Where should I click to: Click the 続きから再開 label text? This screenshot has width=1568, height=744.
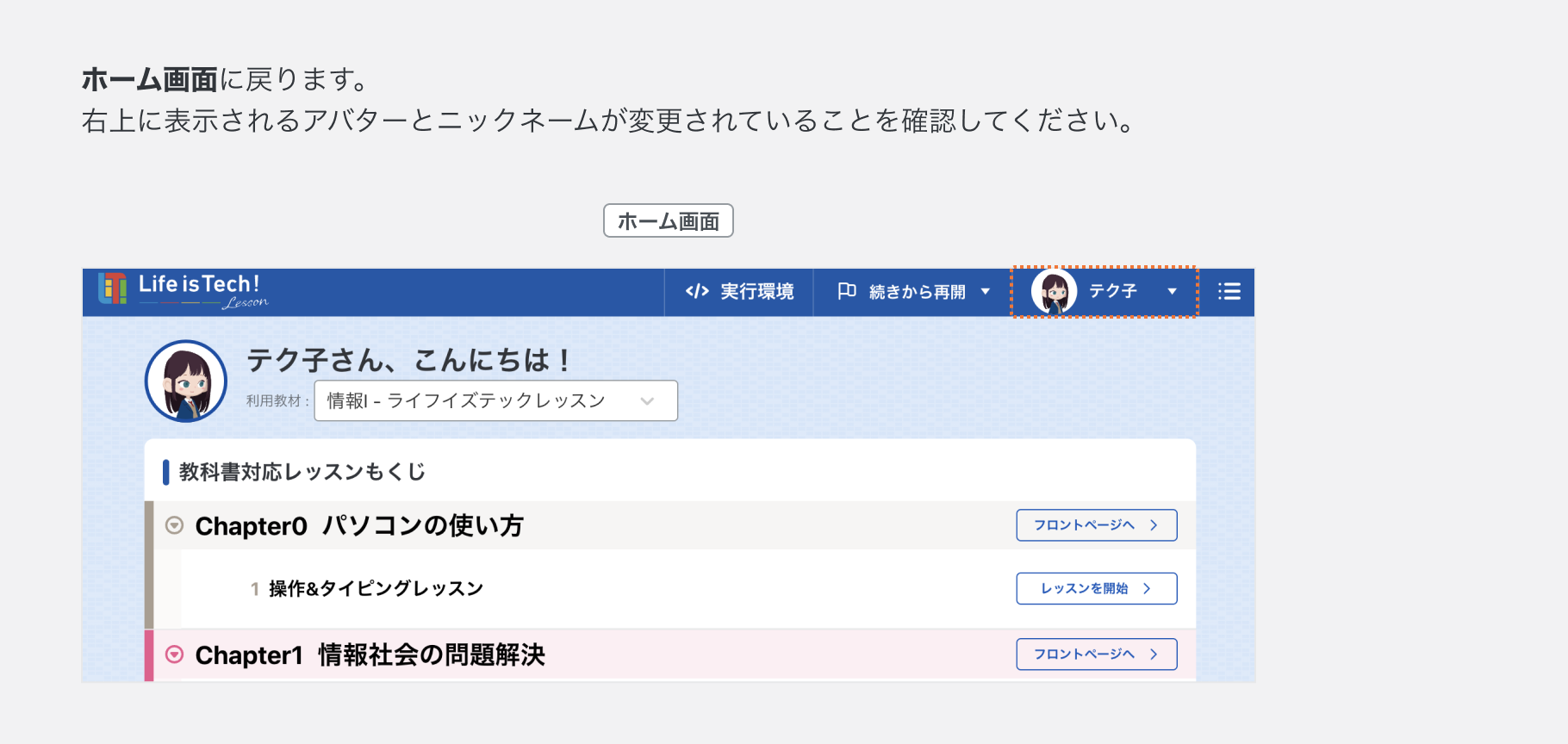pos(918,292)
